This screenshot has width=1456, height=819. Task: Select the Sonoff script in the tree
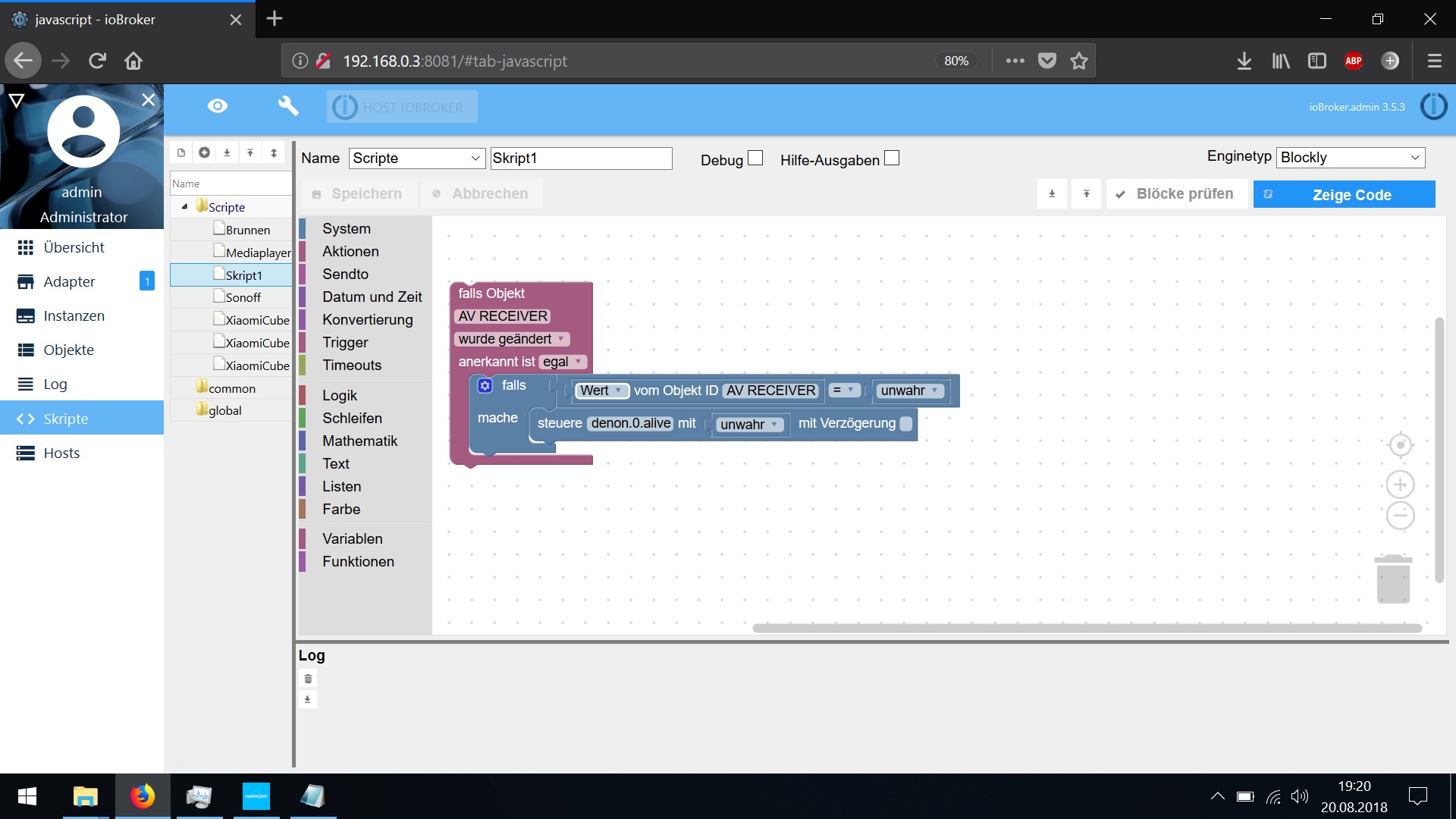243,297
